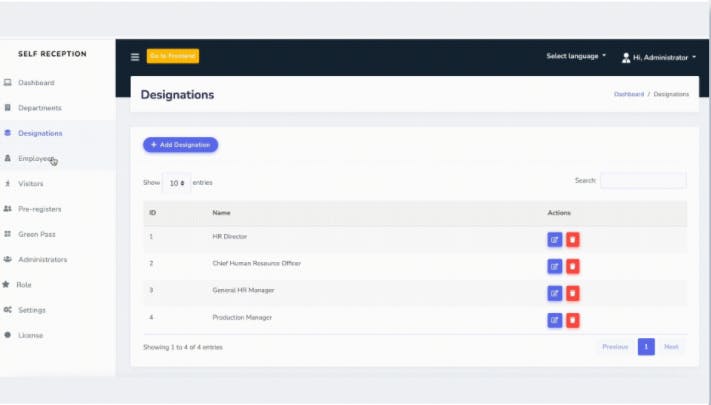Open Departments from the sidebar
This screenshot has width=711, height=405.
point(39,108)
